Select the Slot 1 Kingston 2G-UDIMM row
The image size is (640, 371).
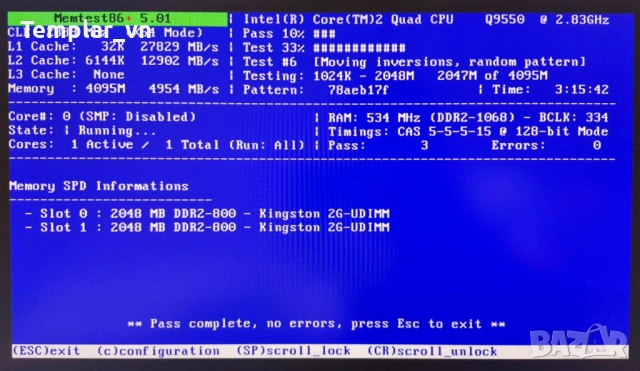pyautogui.click(x=207, y=227)
